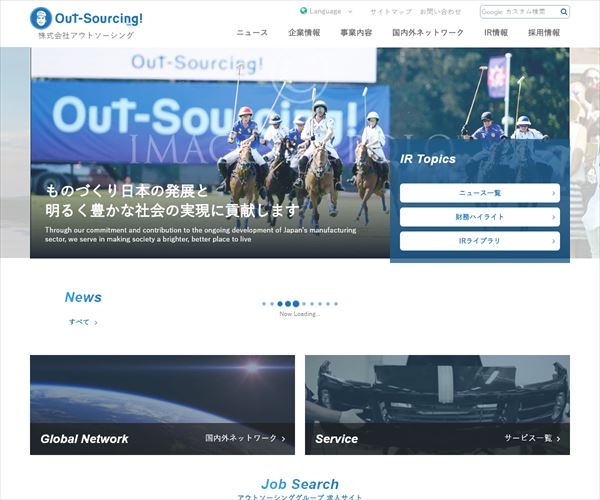The image size is (600, 500).
Task: Click the 財務ハイライト button
Action: tap(480, 217)
